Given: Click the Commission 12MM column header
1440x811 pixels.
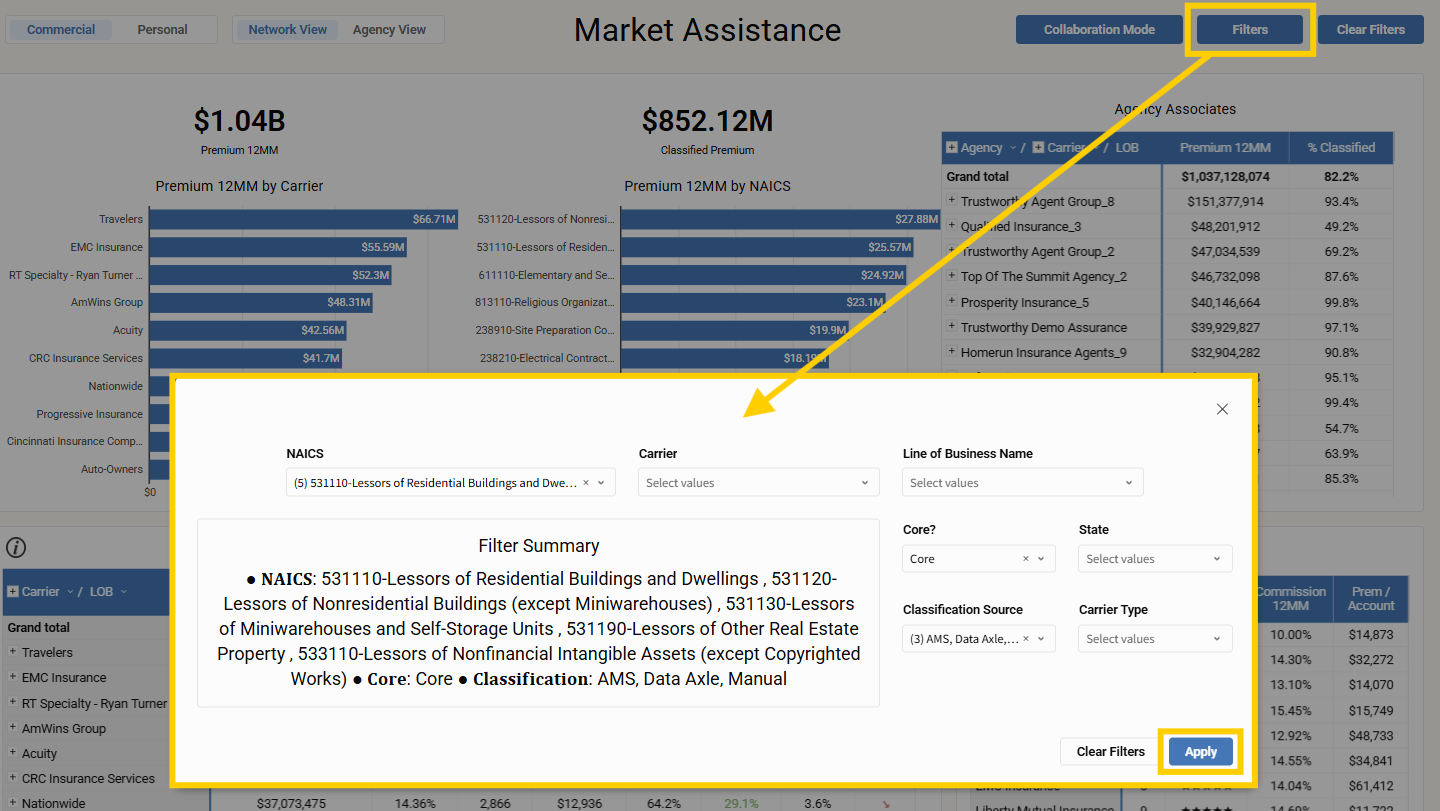Looking at the screenshot, I should coord(1291,598).
